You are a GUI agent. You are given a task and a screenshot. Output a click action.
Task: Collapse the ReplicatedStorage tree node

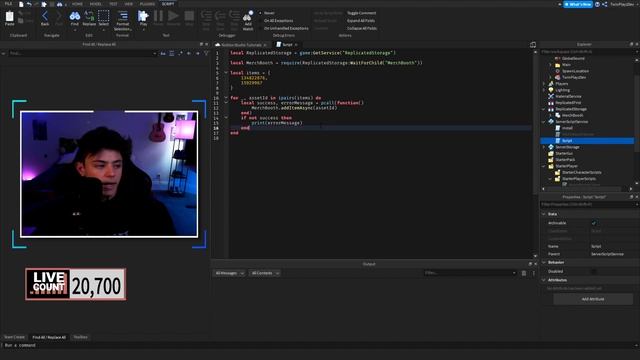click(544, 109)
